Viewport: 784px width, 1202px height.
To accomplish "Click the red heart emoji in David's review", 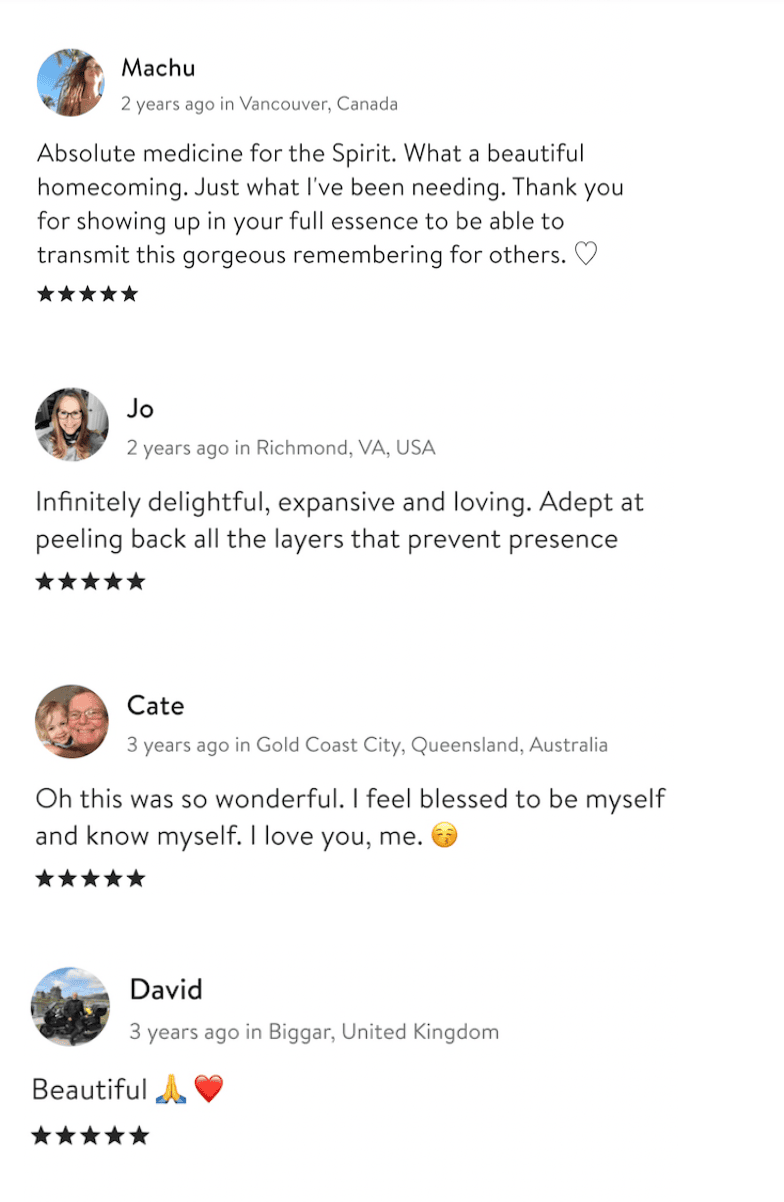I will click(x=208, y=1089).
